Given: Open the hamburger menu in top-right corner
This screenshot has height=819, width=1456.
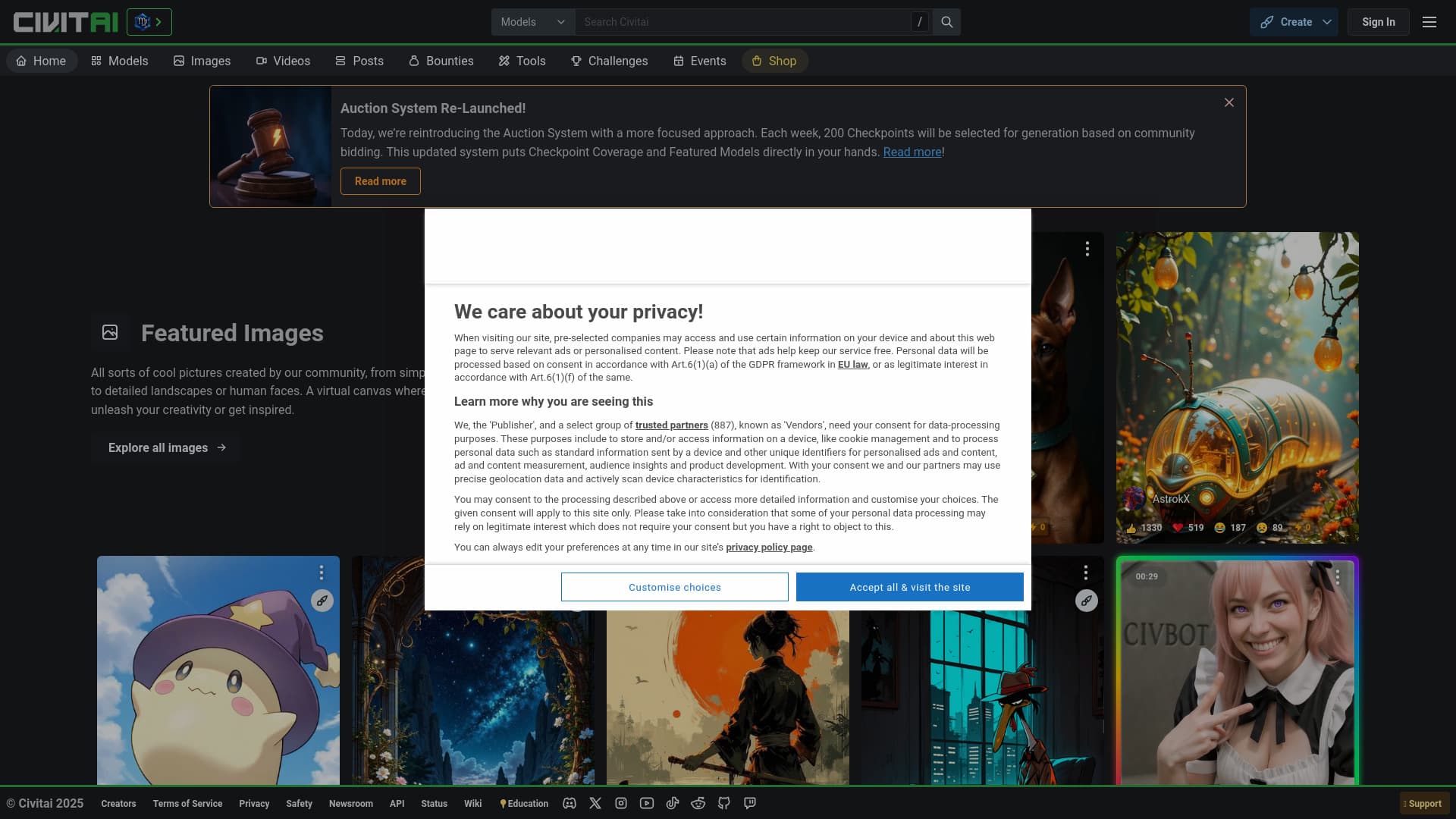Looking at the screenshot, I should [1429, 22].
